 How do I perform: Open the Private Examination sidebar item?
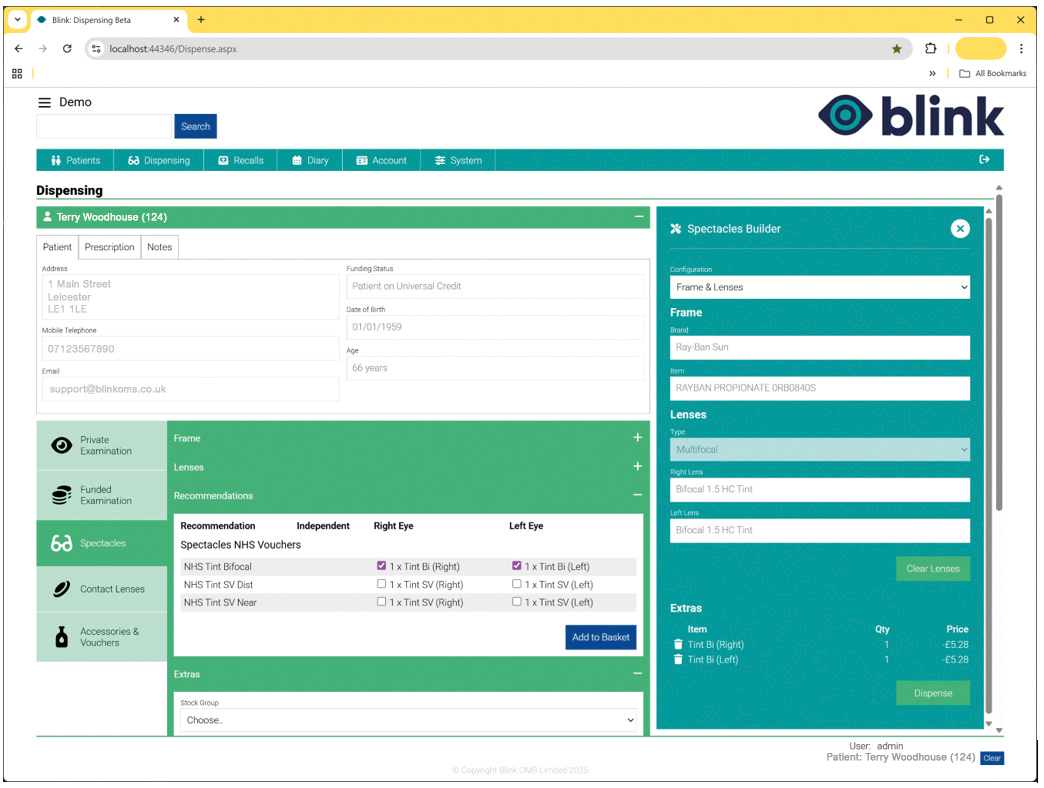[102, 446]
